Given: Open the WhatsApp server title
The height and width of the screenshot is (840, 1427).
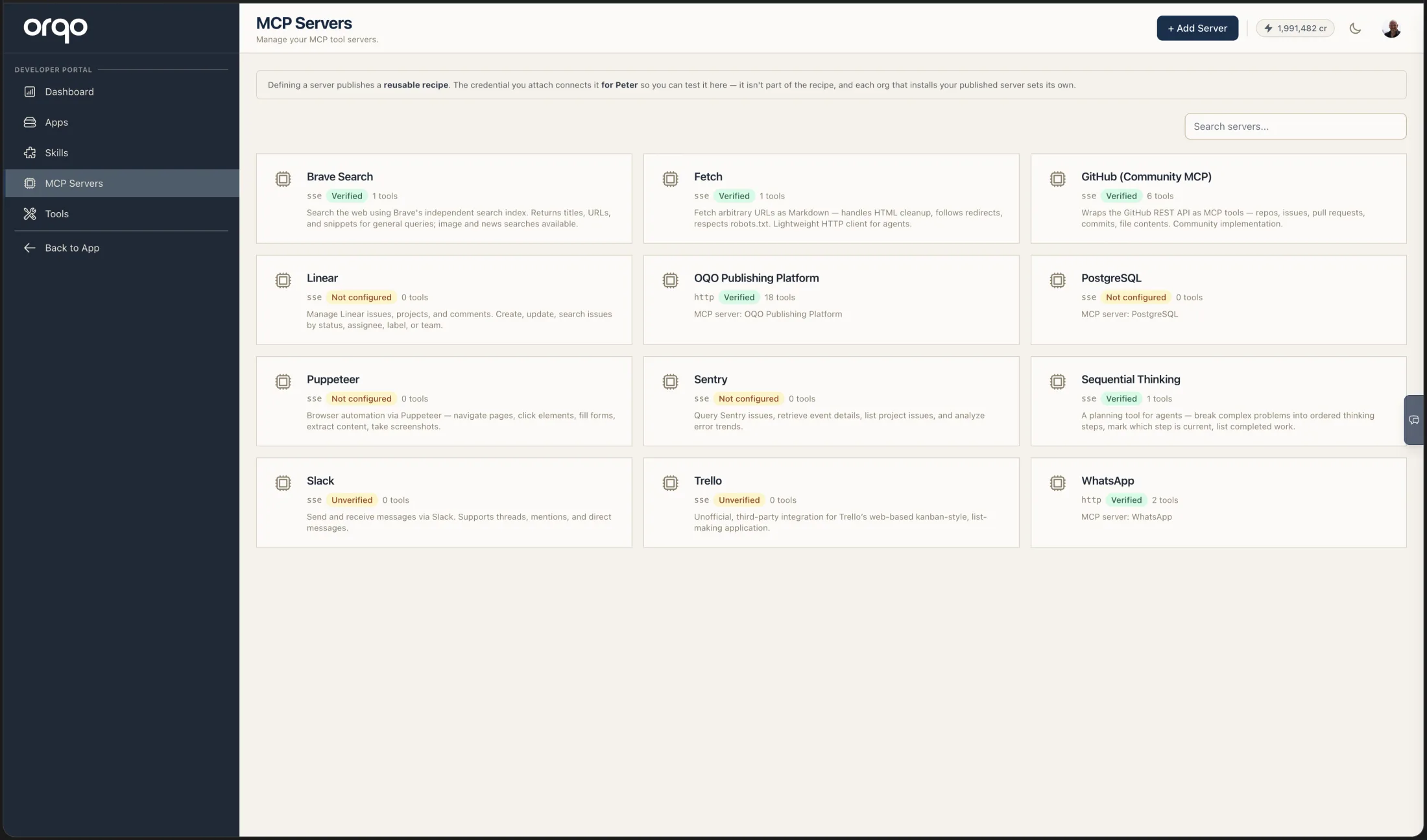Looking at the screenshot, I should pos(1107,481).
